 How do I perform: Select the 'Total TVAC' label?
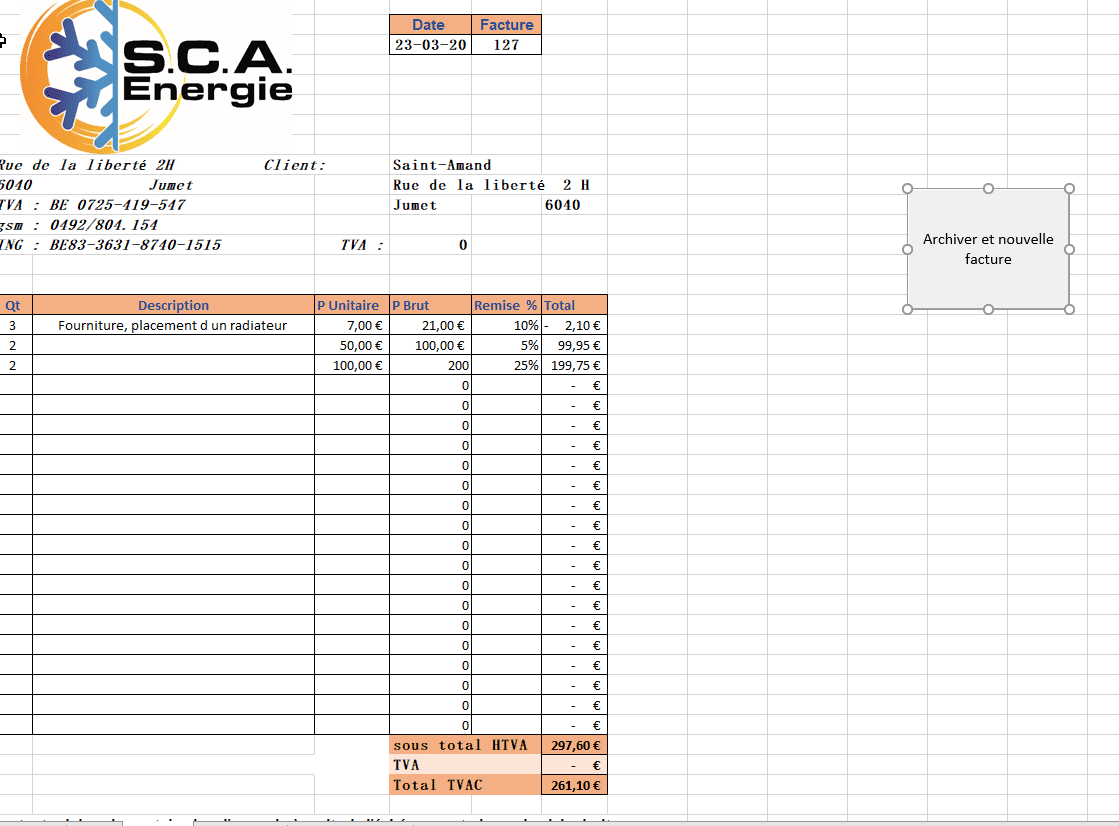(465, 785)
